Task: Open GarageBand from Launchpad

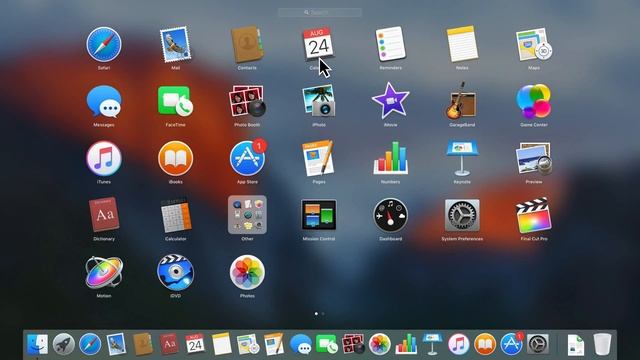Action: 462,101
